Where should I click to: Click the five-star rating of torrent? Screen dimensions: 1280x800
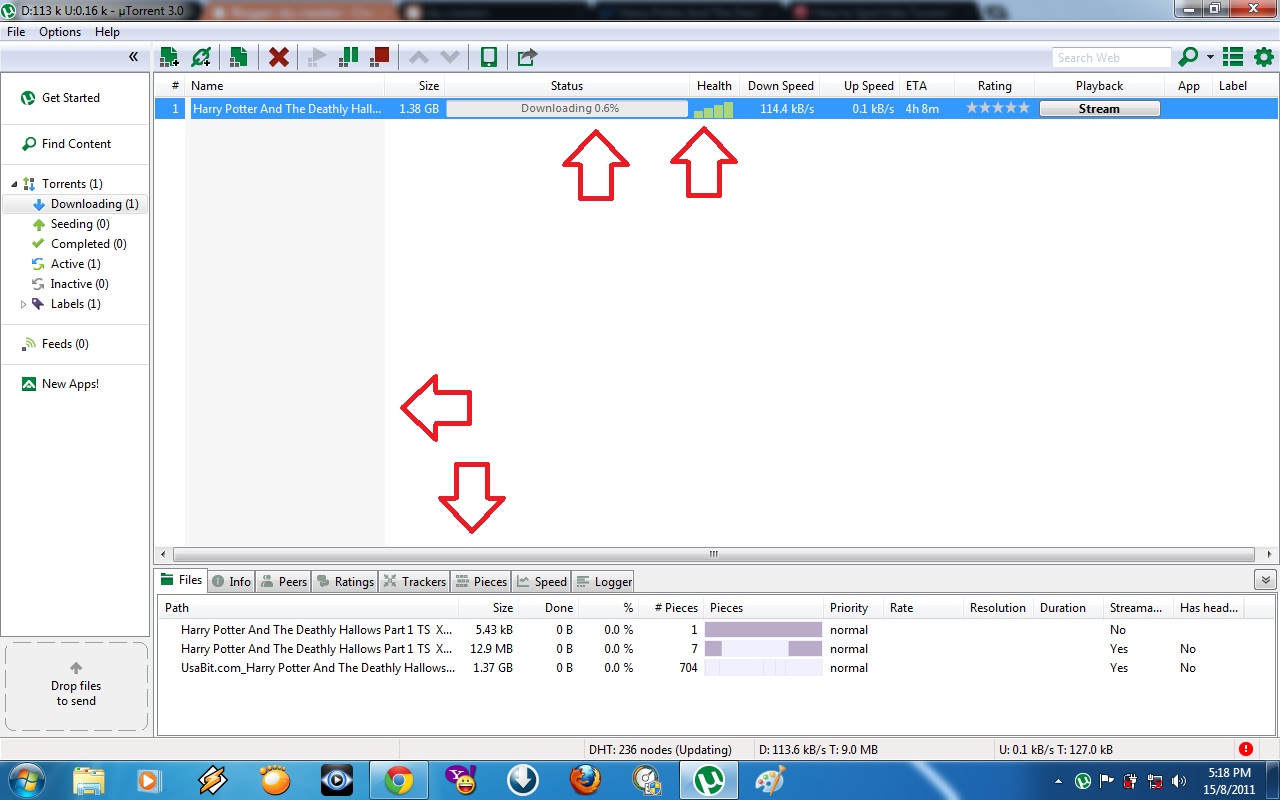[x=997, y=108]
